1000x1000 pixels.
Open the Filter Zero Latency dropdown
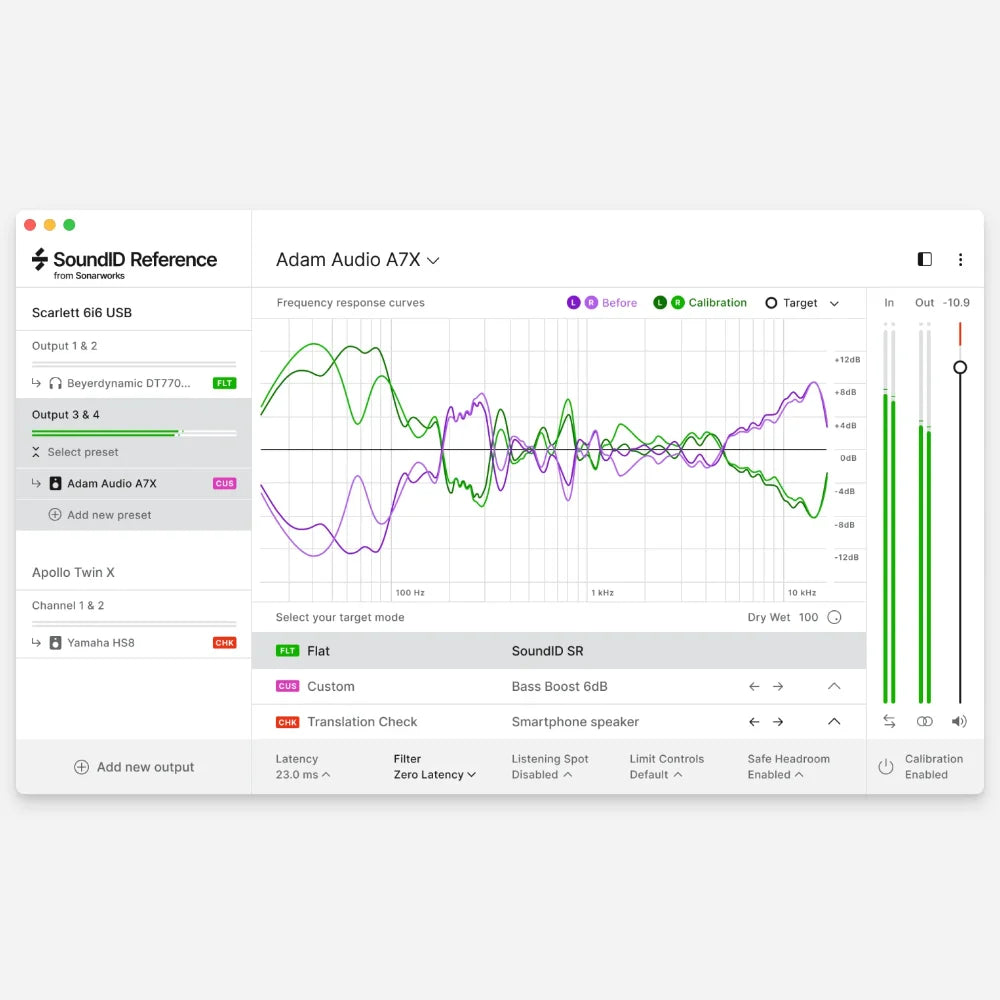[434, 774]
